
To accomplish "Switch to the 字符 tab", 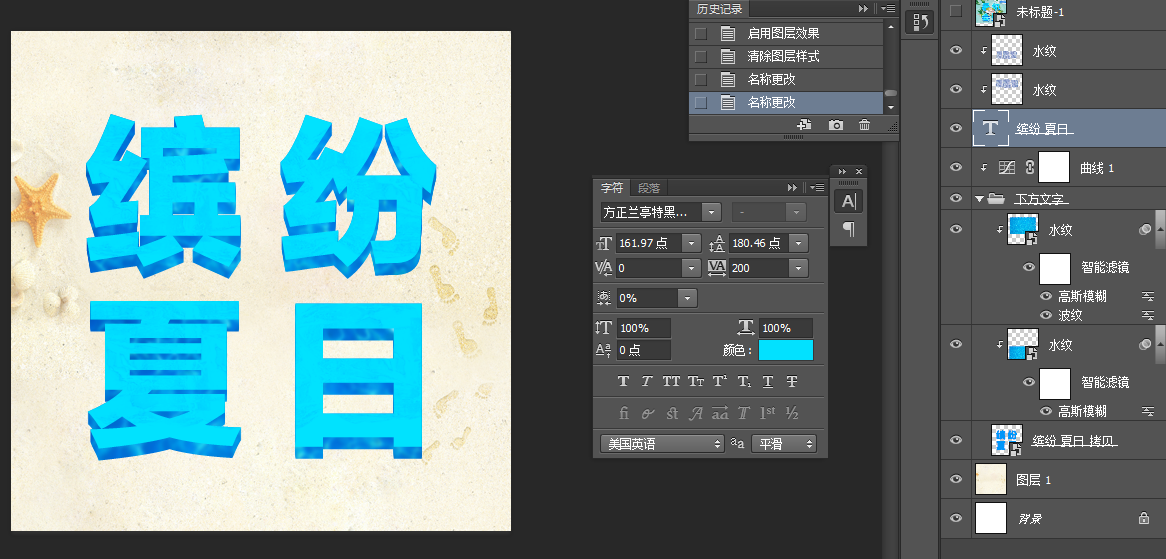I will point(612,188).
